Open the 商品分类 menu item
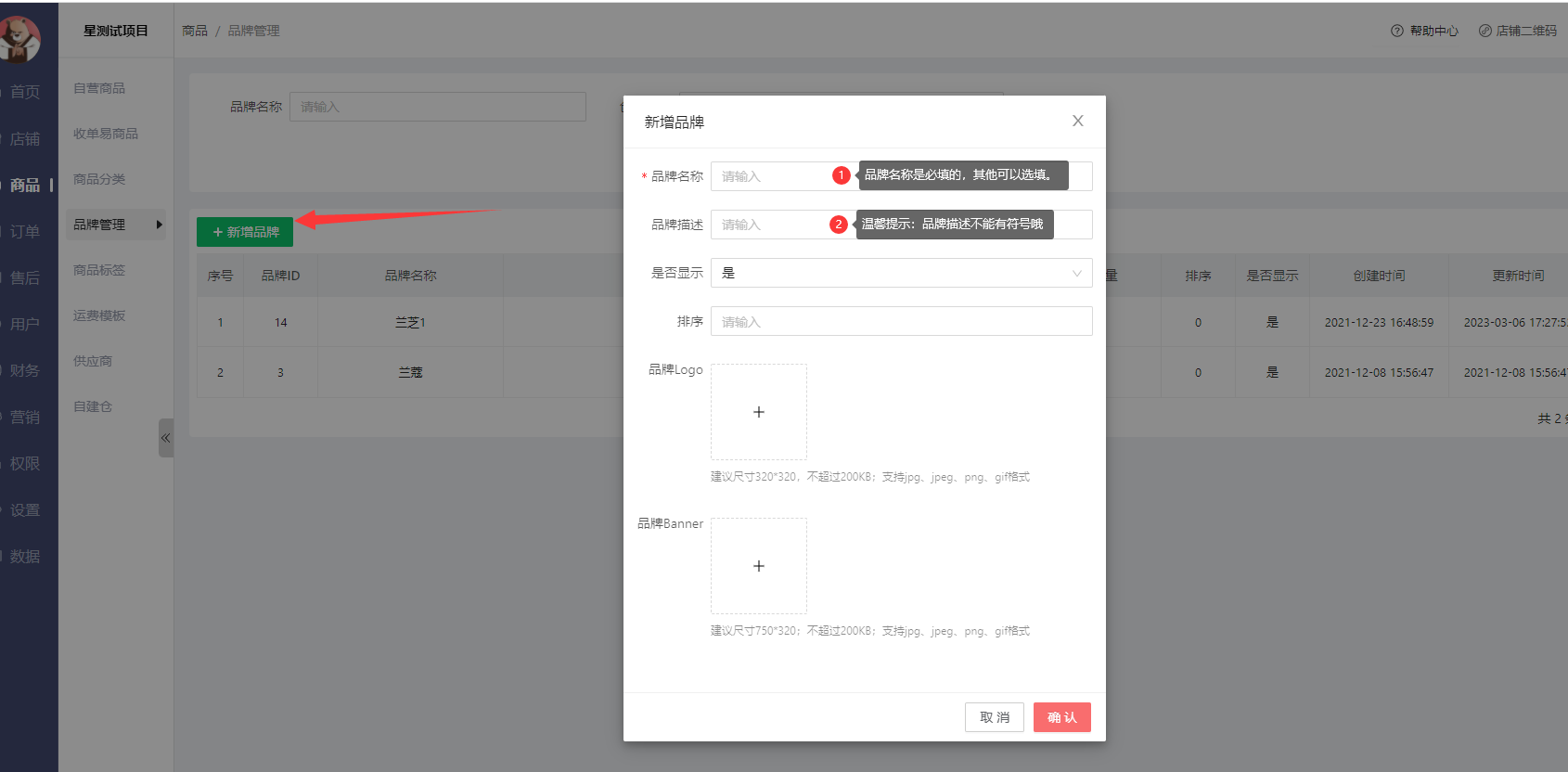 (x=99, y=179)
